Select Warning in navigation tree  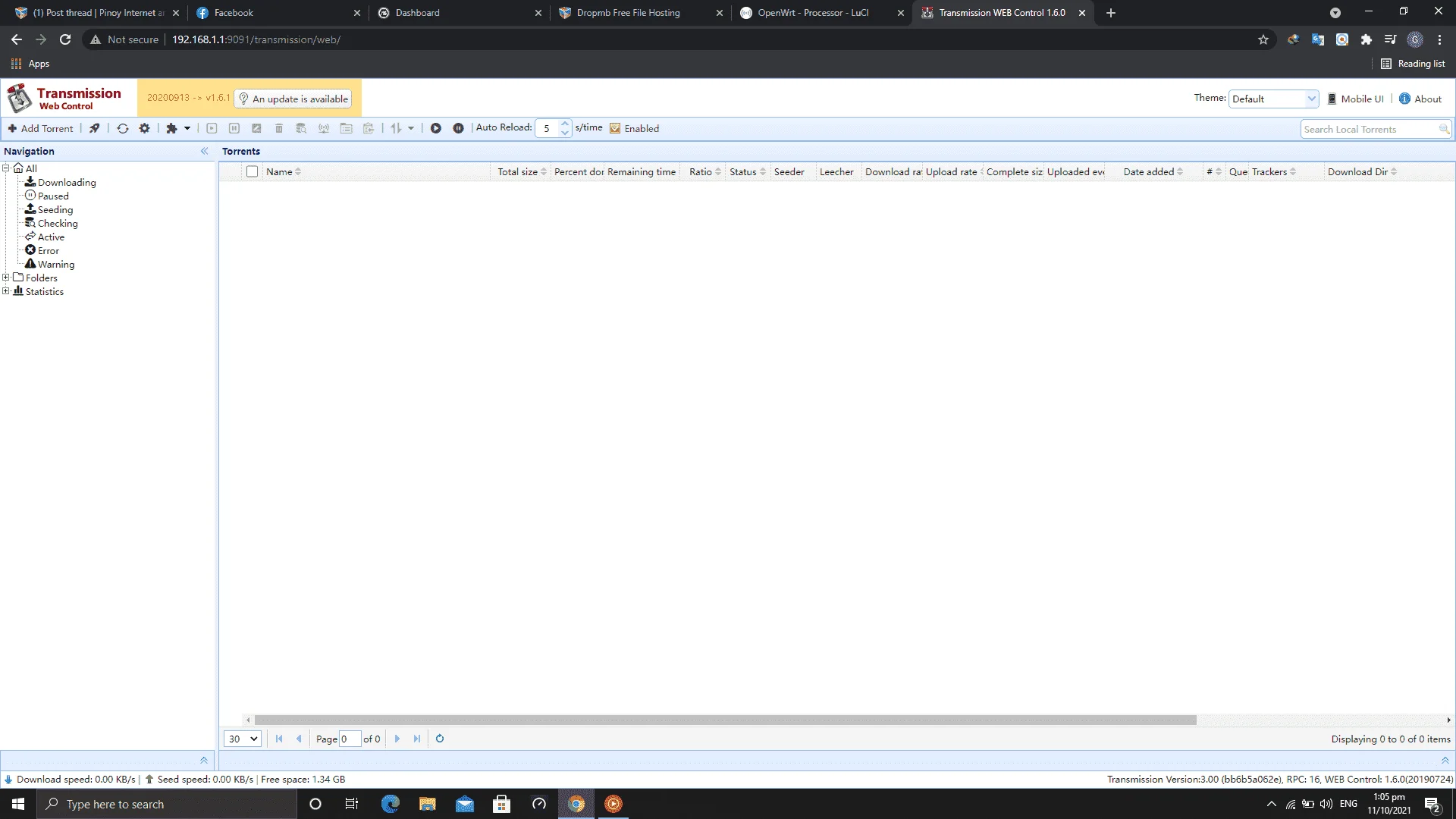(x=56, y=264)
